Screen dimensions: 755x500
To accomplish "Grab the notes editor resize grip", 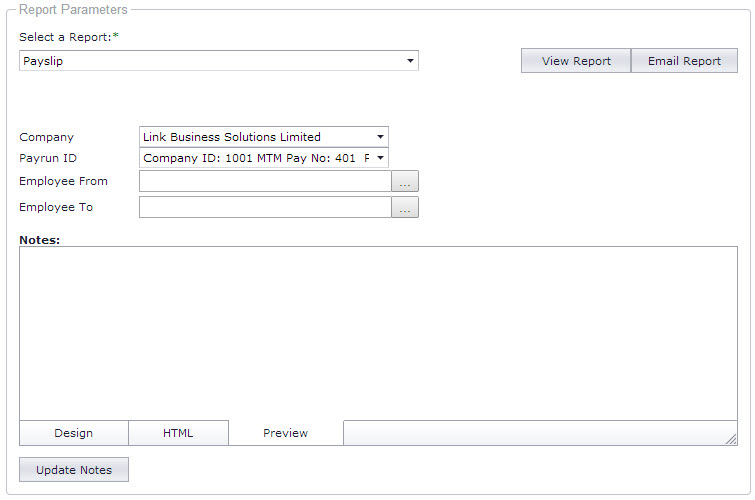I will 731,439.
